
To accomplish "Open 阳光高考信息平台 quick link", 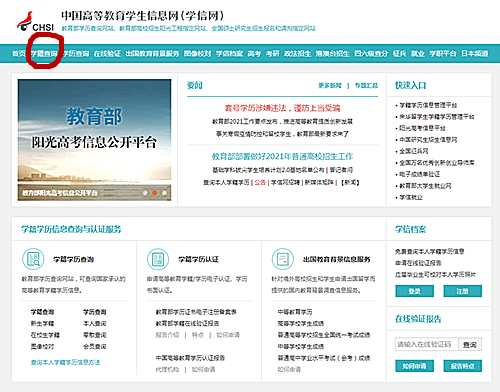I will pyautogui.click(x=422, y=128).
